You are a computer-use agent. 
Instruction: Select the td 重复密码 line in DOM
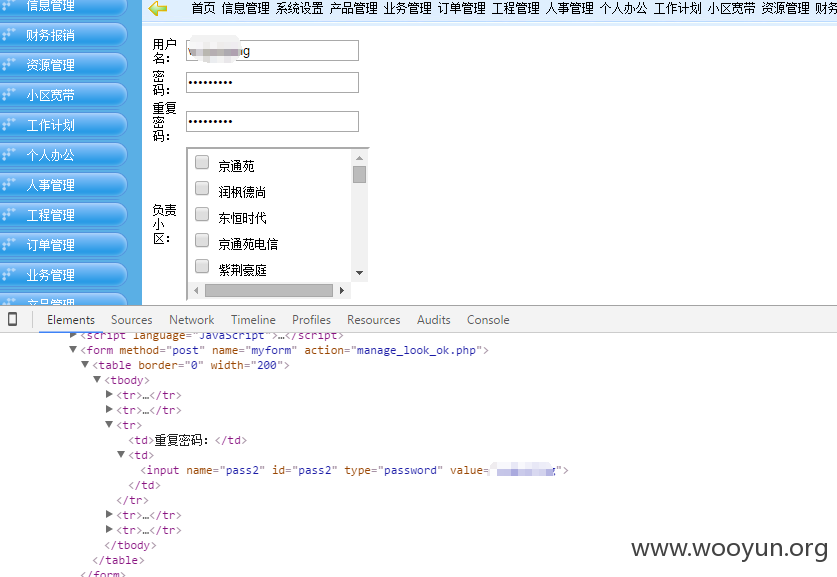[187, 440]
